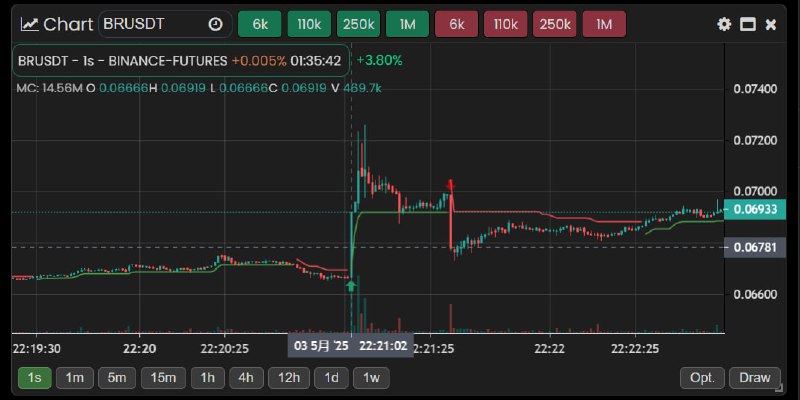Click the 0.06600 price axis label
The height and width of the screenshot is (400, 800).
coord(755,294)
